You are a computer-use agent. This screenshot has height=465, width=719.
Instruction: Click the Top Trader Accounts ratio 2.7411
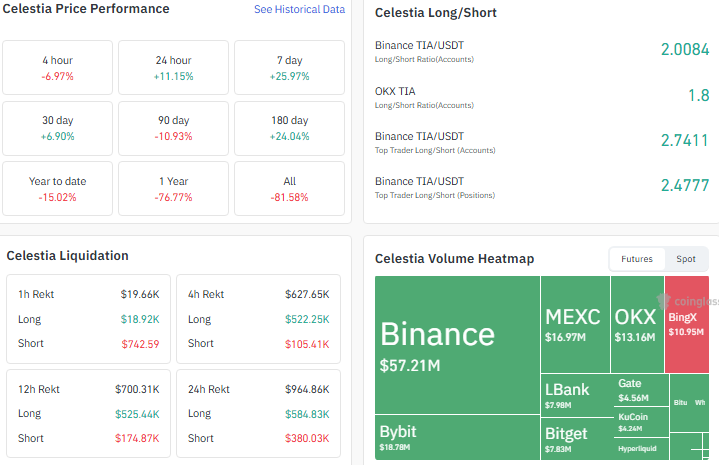coord(685,140)
